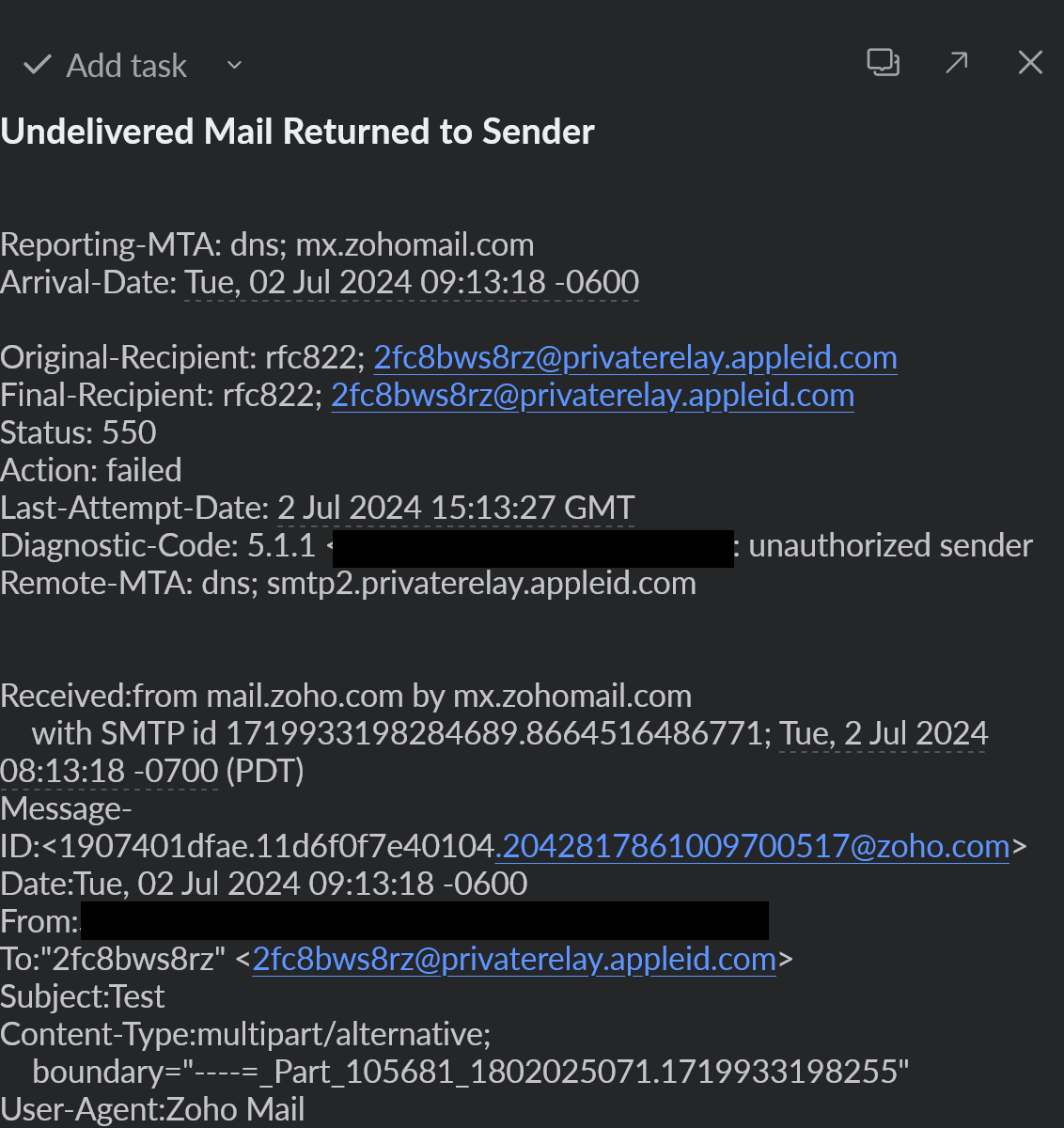Click the Message-ID zoho.com link
Image resolution: width=1064 pixels, height=1128 pixels.
pyautogui.click(x=756, y=846)
